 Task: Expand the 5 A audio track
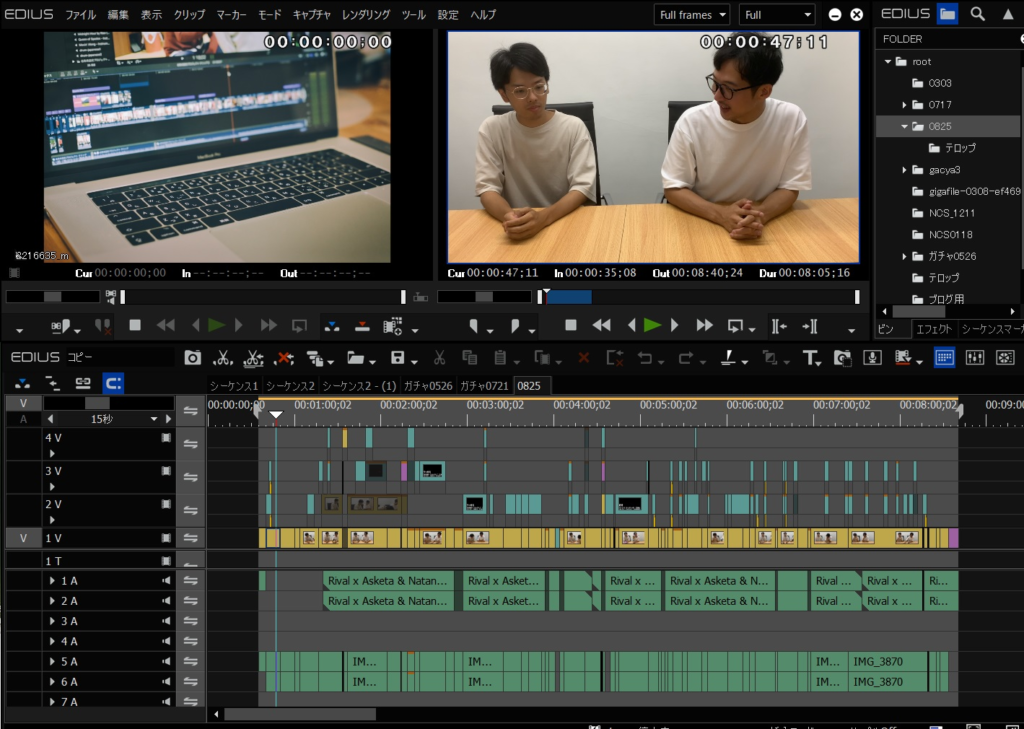[52, 662]
